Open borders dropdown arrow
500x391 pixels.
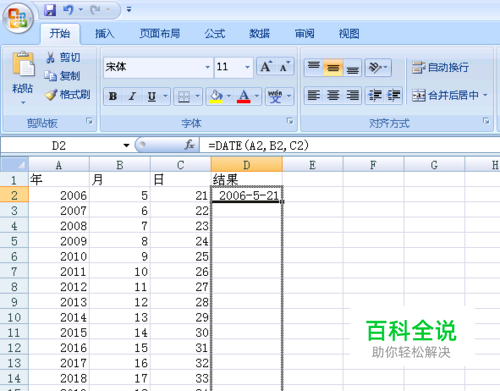pos(197,96)
